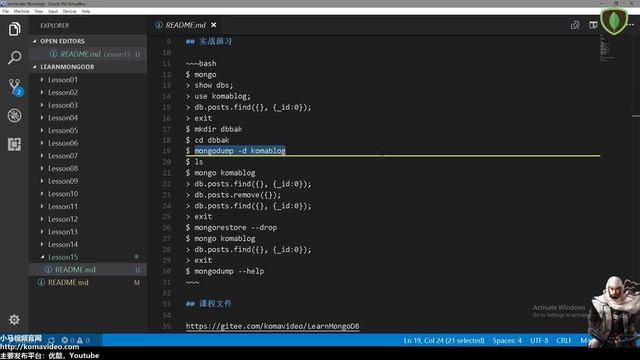Click Ln 19, Col 24 status bar entry
640x360 pixels.
pyautogui.click(x=444, y=340)
